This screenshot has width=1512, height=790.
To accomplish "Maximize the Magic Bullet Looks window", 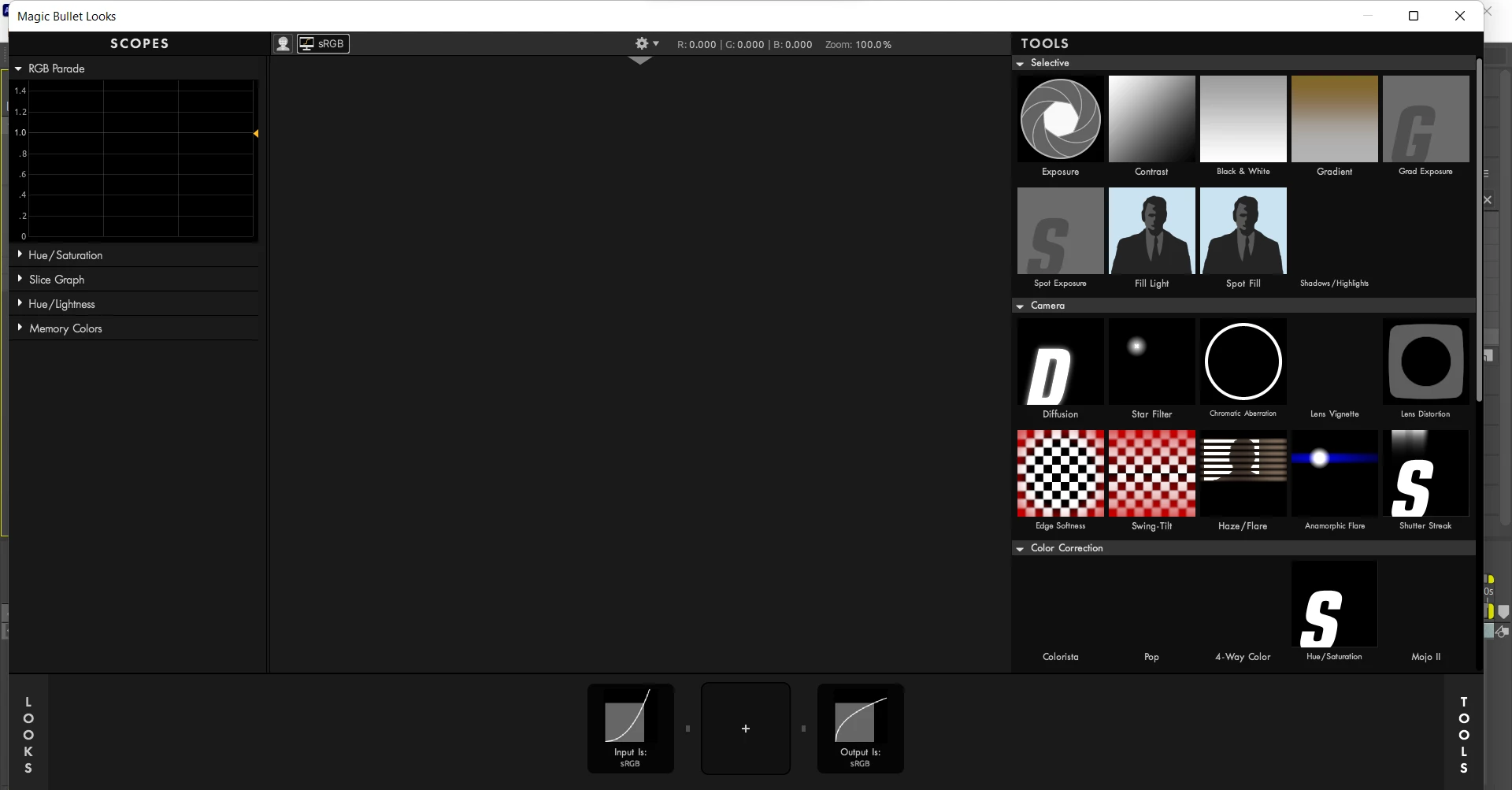I will pos(1414,16).
